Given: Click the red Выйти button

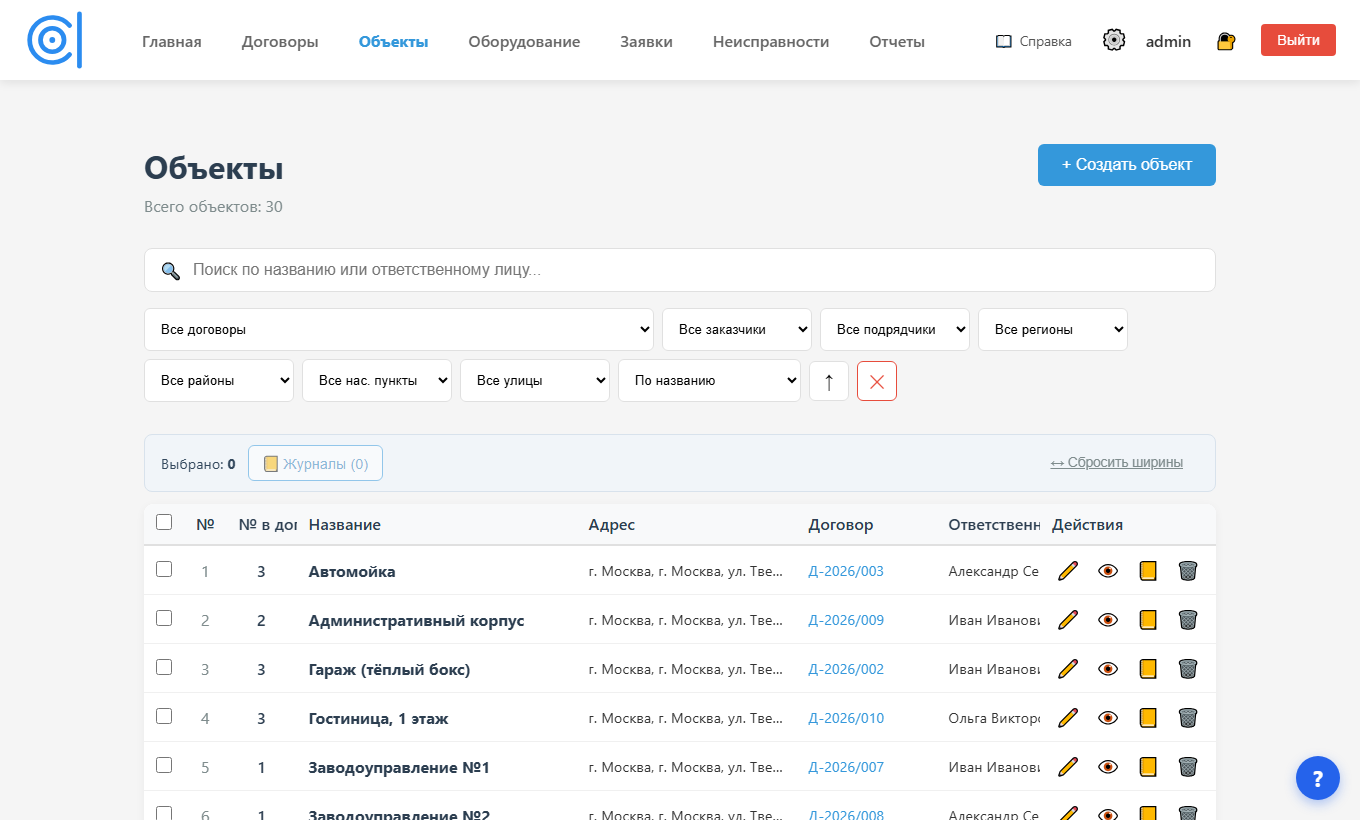Looking at the screenshot, I should pos(1298,40).
